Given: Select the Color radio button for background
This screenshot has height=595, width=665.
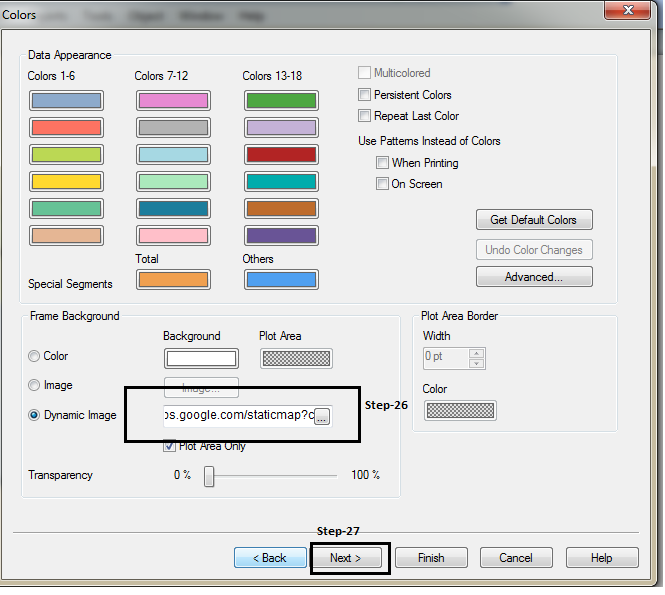Looking at the screenshot, I should [x=35, y=356].
